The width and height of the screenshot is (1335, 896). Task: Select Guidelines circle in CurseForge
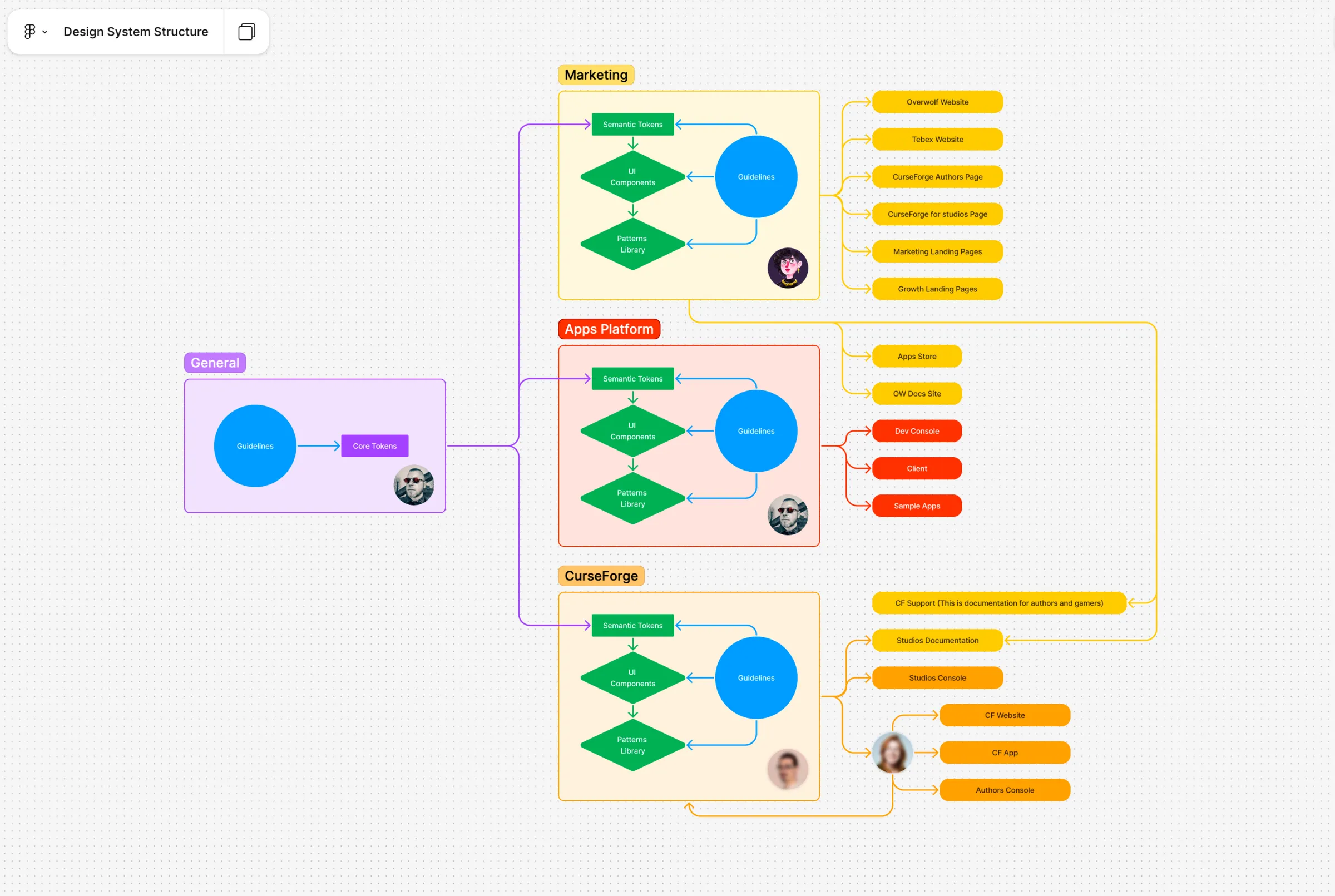click(x=756, y=678)
